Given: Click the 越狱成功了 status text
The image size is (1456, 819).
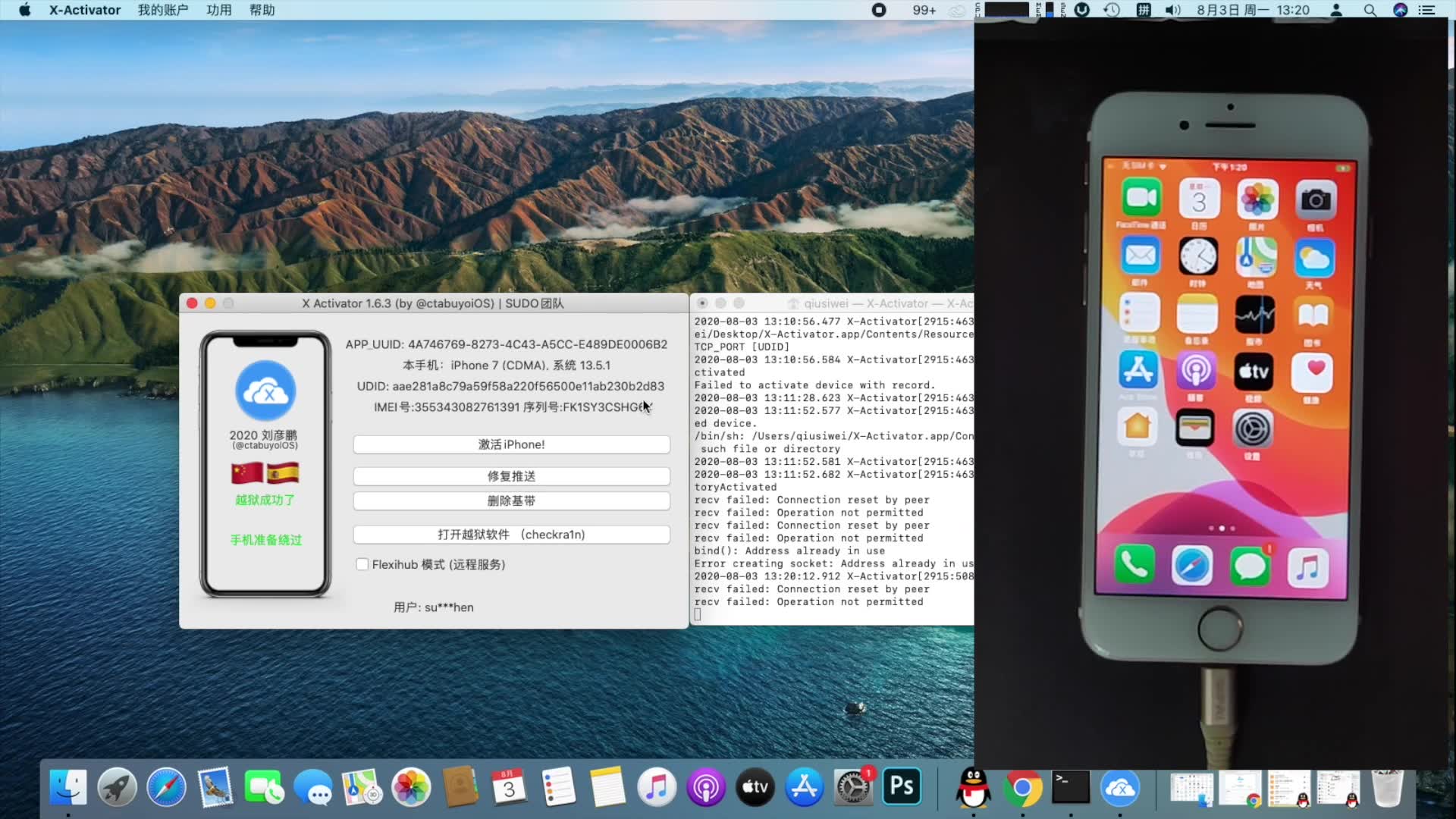Looking at the screenshot, I should pyautogui.click(x=265, y=500).
